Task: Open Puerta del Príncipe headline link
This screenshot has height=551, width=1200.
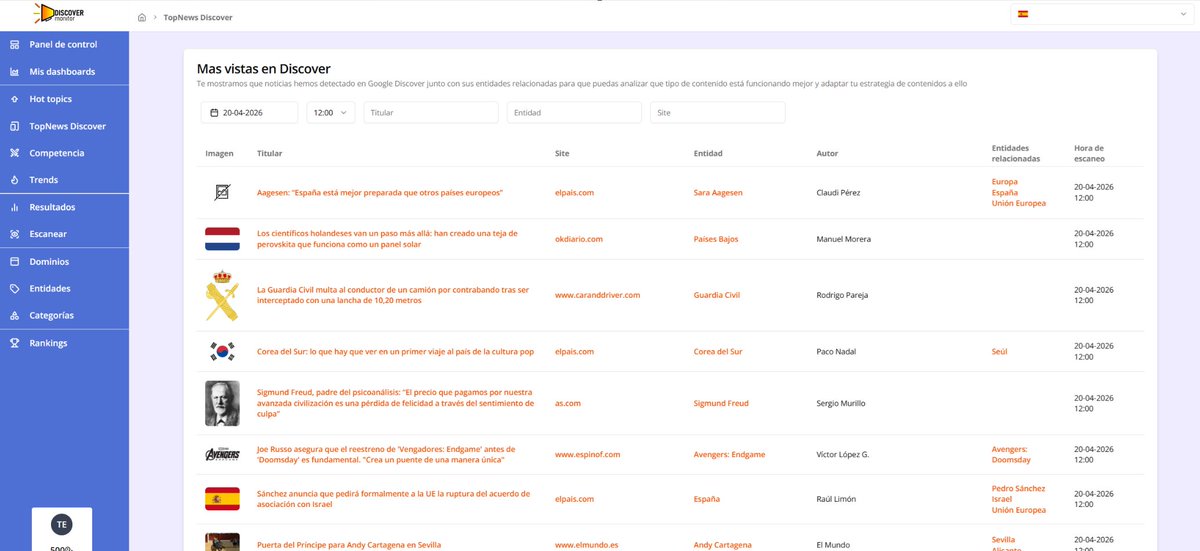Action: tap(347, 545)
